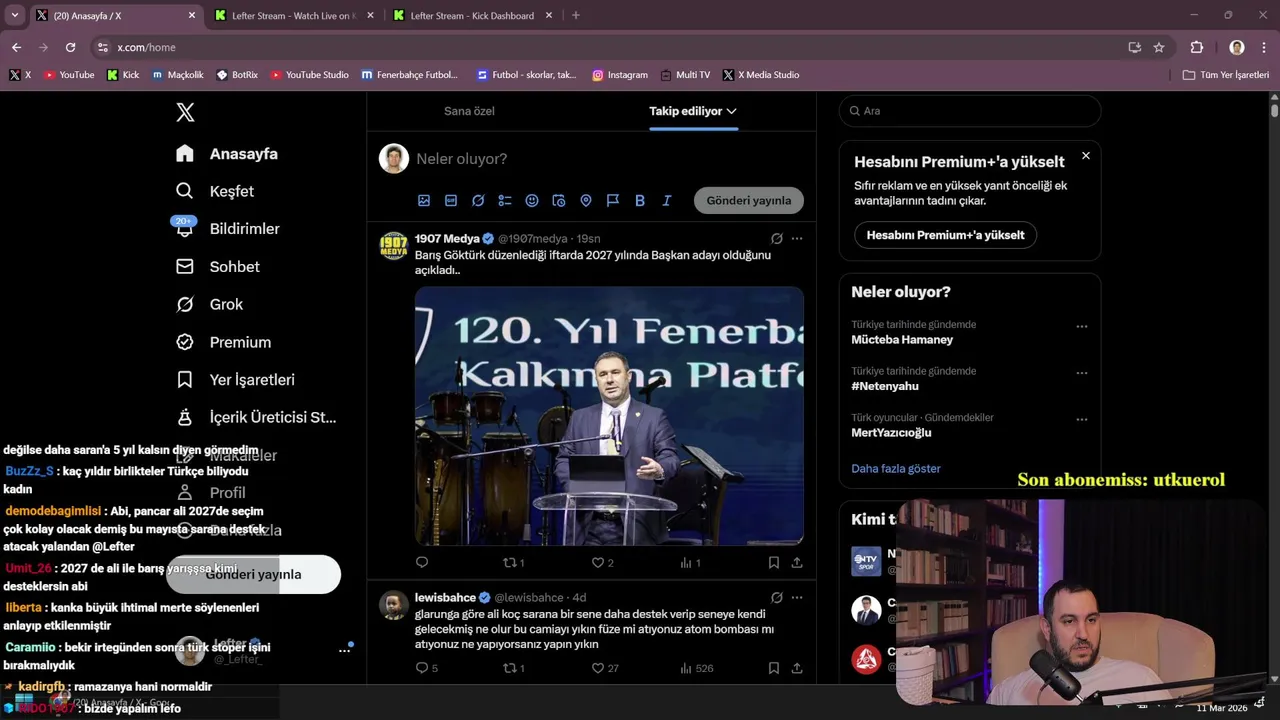Click flag icon in composer toolbar
Viewport: 1280px width, 720px height.
point(613,201)
